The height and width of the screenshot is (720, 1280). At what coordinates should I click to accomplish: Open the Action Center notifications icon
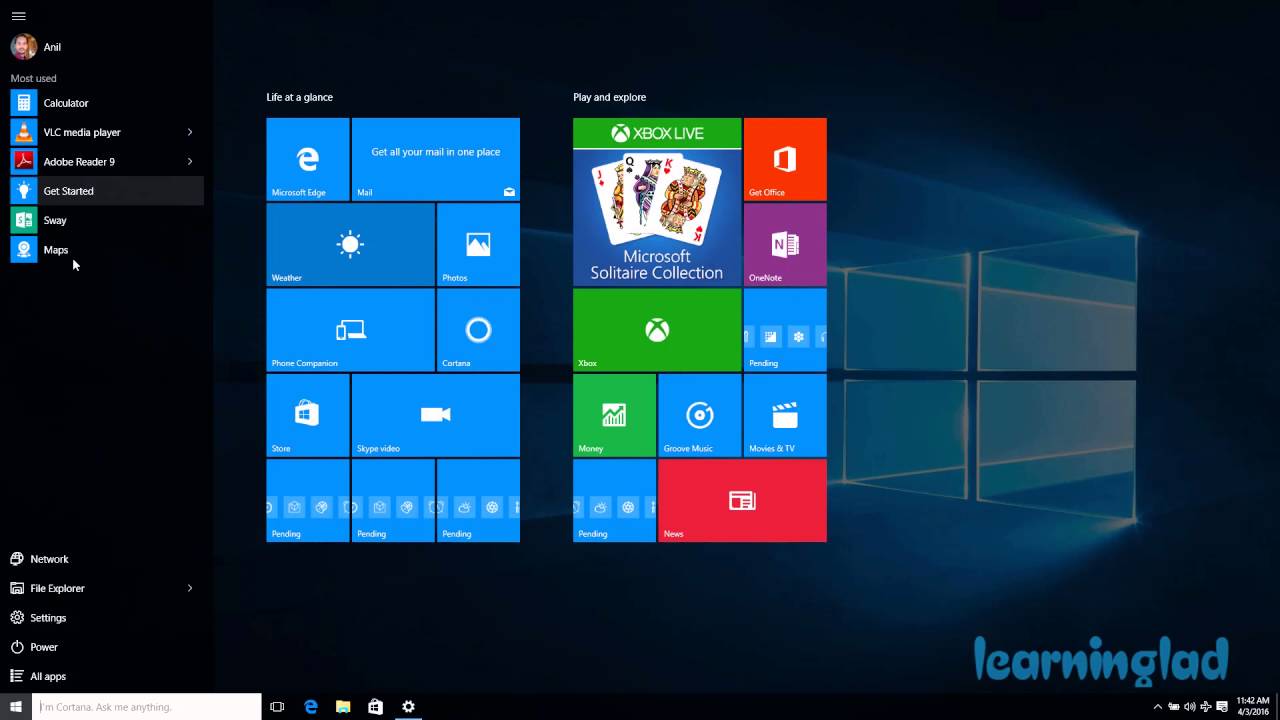(x=1222, y=707)
